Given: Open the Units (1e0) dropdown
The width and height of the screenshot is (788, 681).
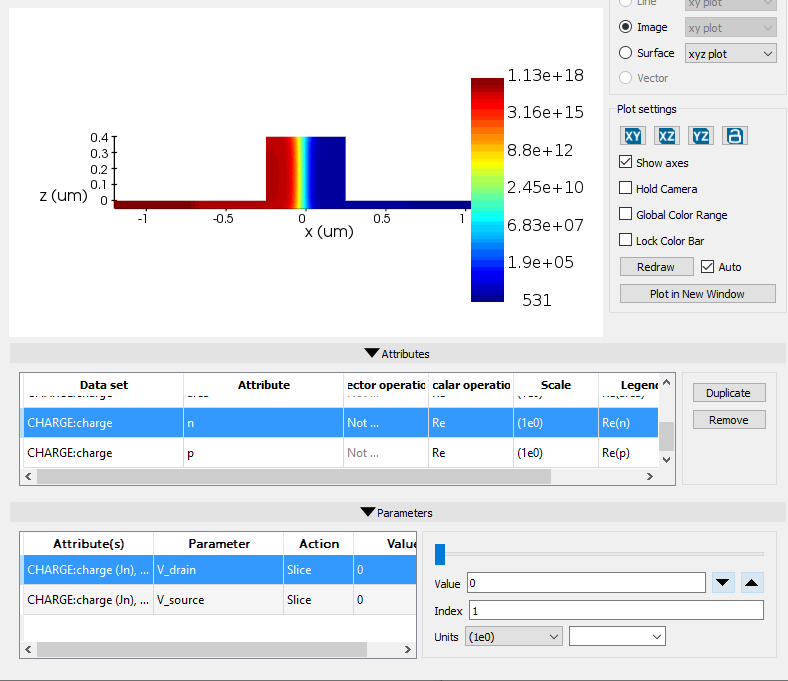Looking at the screenshot, I should click(513, 637).
